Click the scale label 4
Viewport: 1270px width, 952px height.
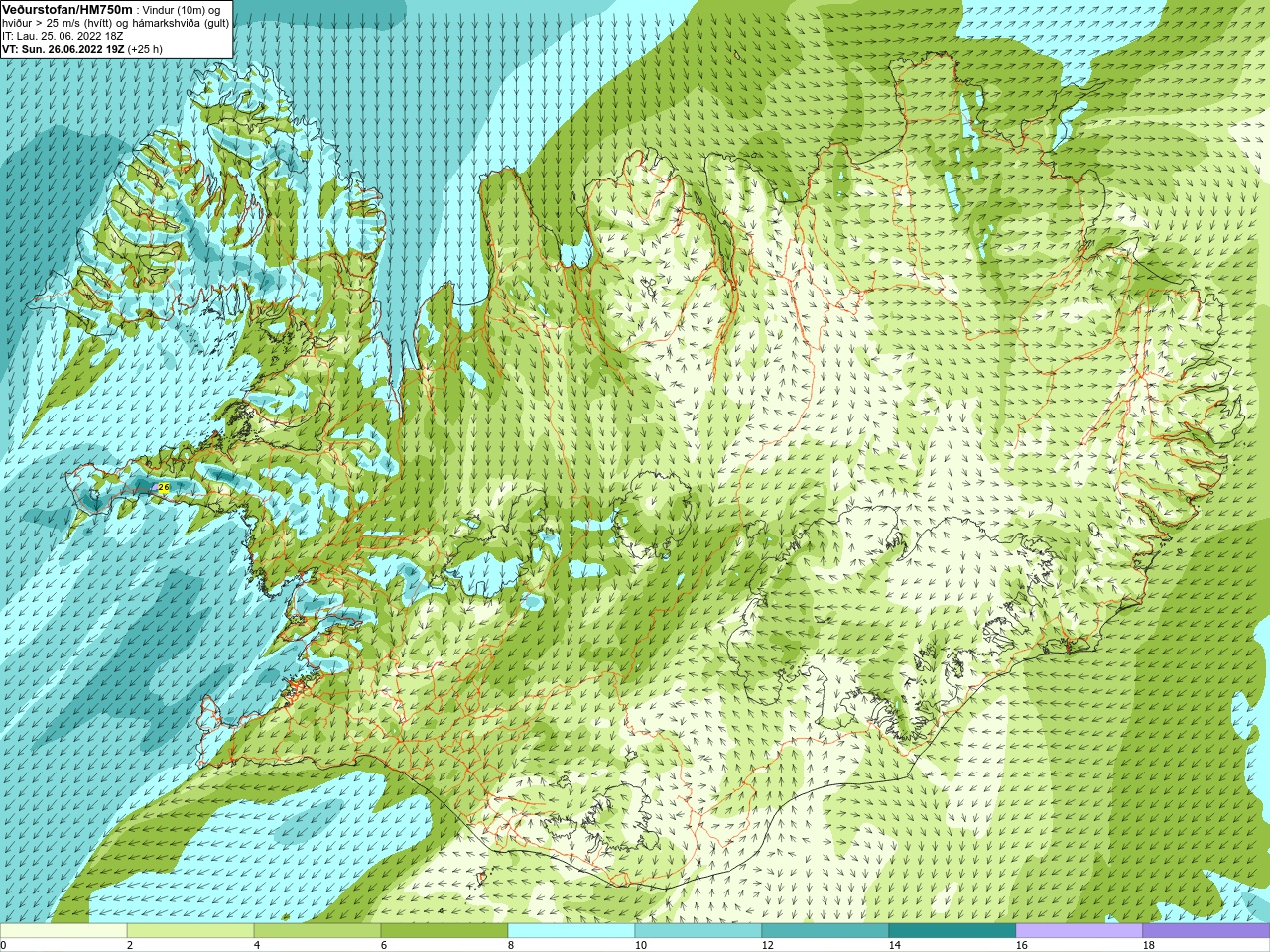[257, 945]
